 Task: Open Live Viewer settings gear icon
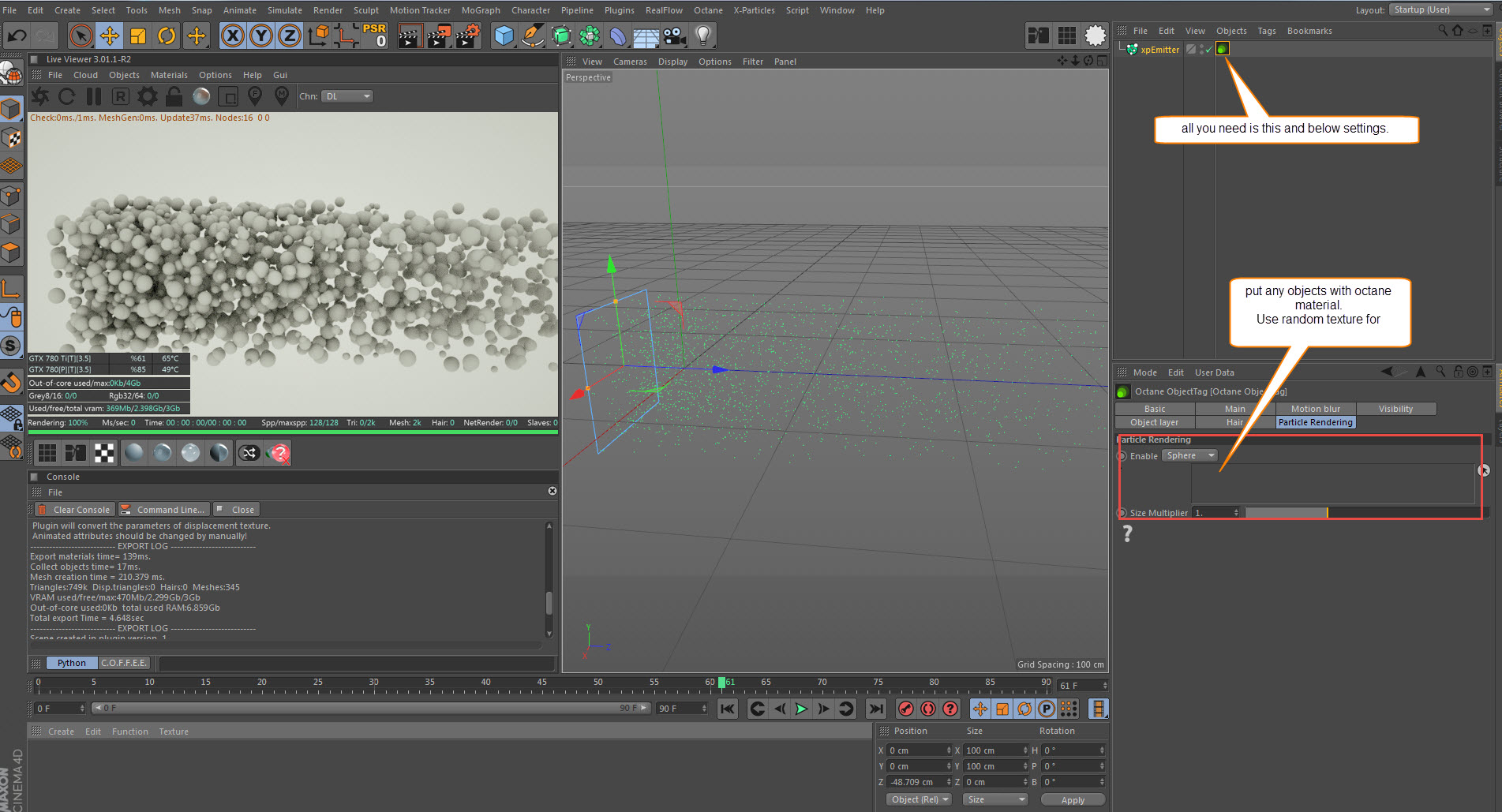(x=147, y=96)
